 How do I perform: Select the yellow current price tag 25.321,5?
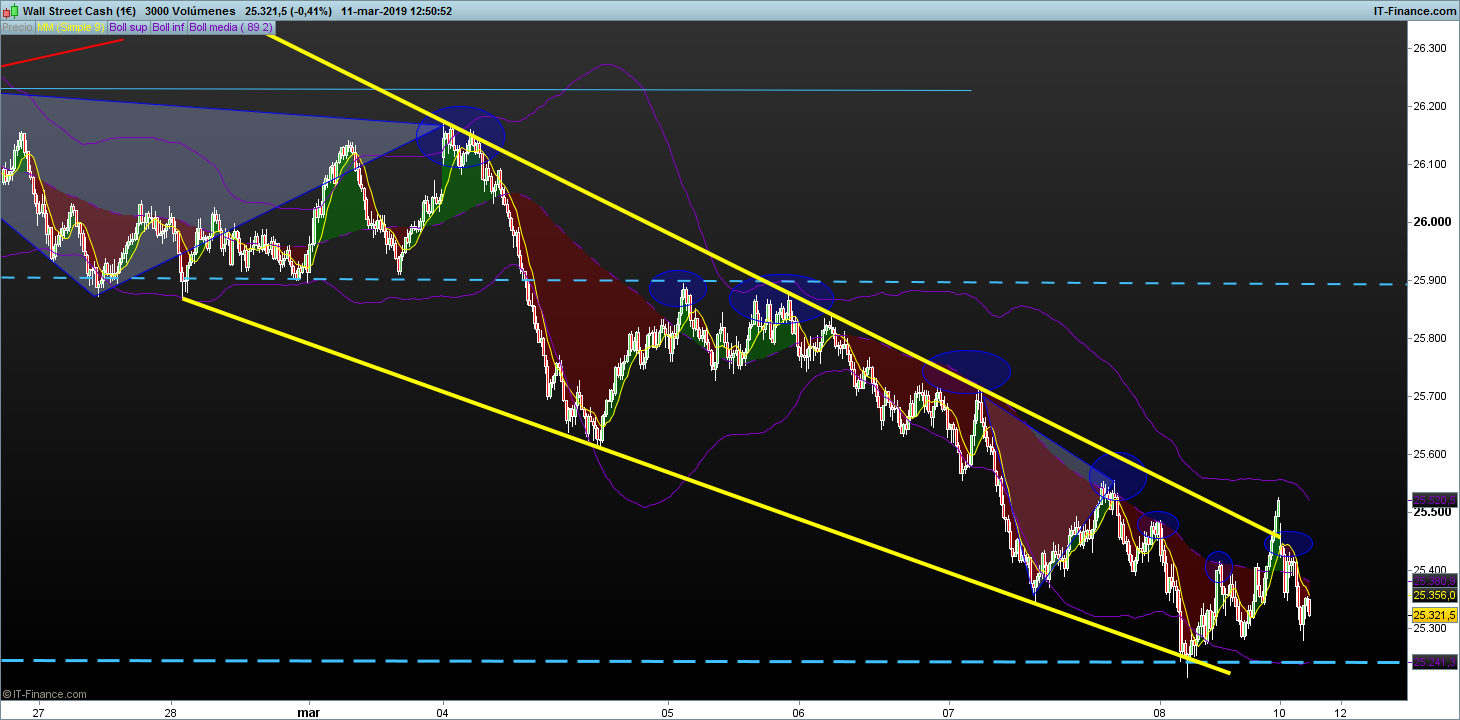click(x=1435, y=614)
